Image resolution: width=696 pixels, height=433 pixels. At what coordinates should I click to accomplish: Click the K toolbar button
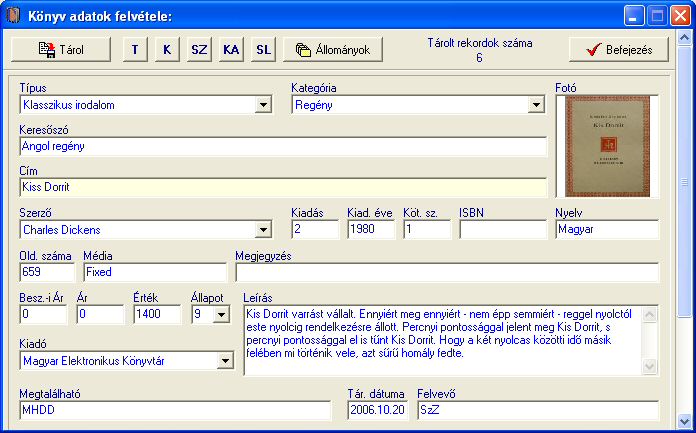tap(167, 49)
